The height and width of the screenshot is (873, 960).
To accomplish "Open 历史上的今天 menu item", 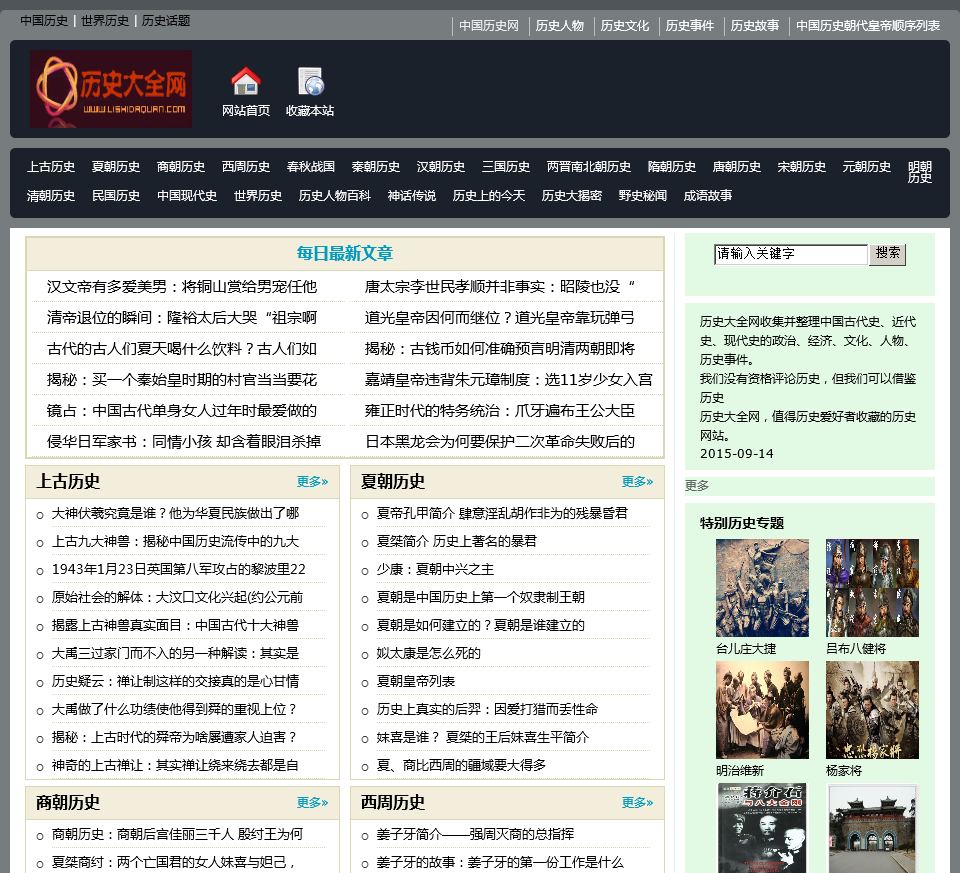I will point(489,196).
